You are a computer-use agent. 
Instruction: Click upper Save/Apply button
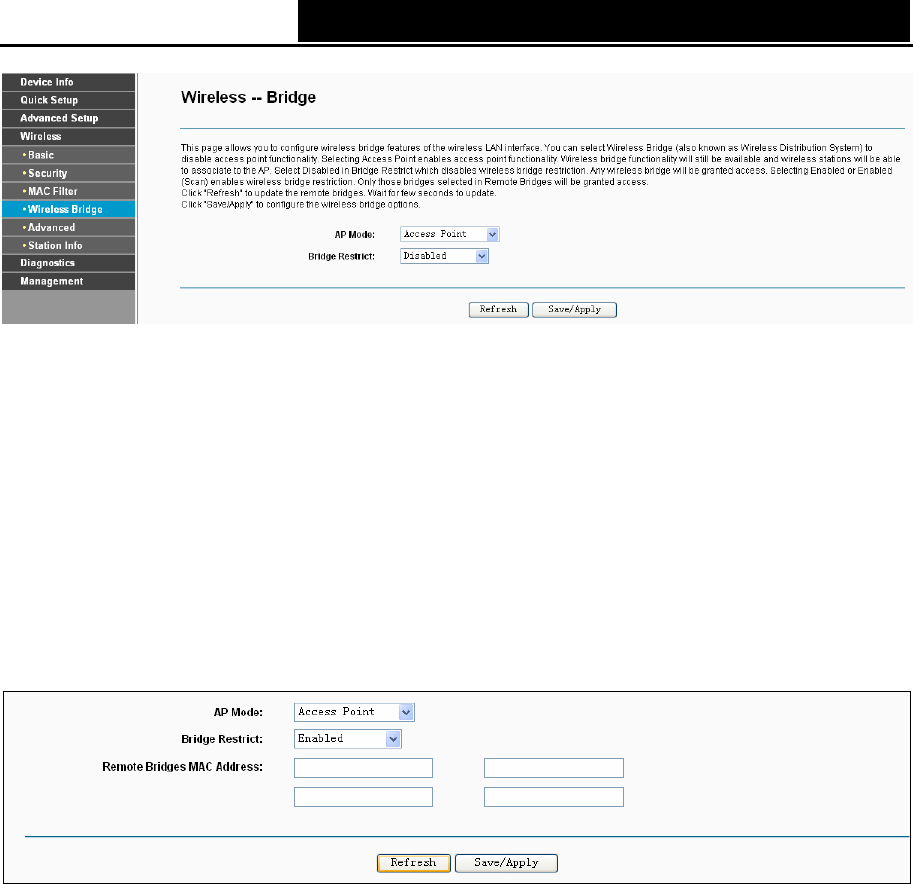click(574, 310)
